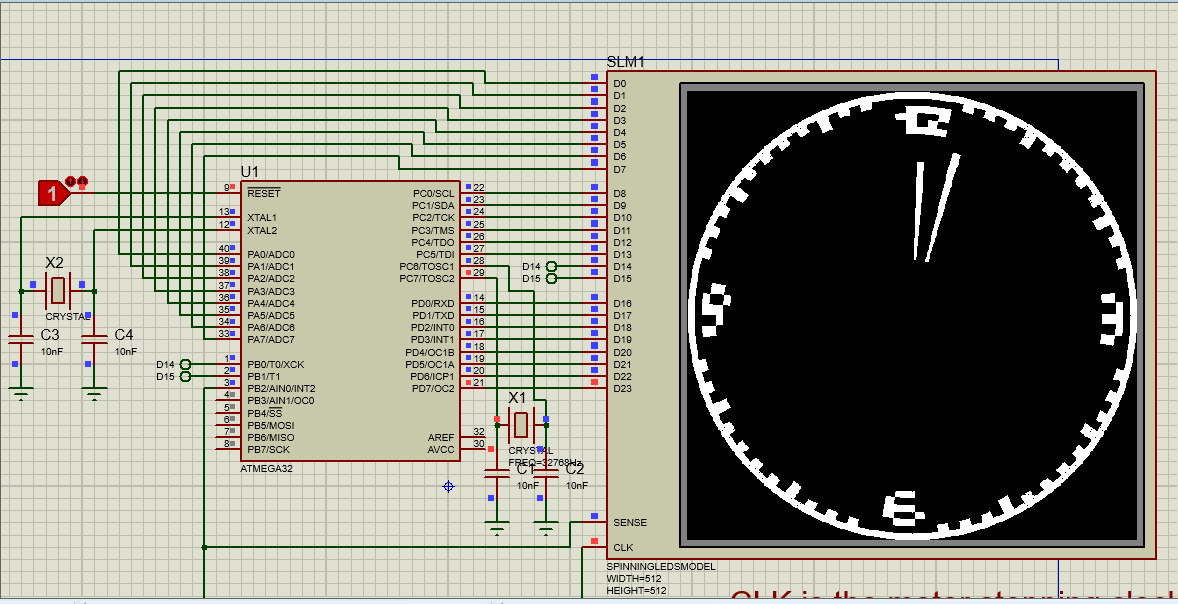Screen dimensions: 1178x604
Task: Click the SLM1 component reference label
Action: [625, 62]
